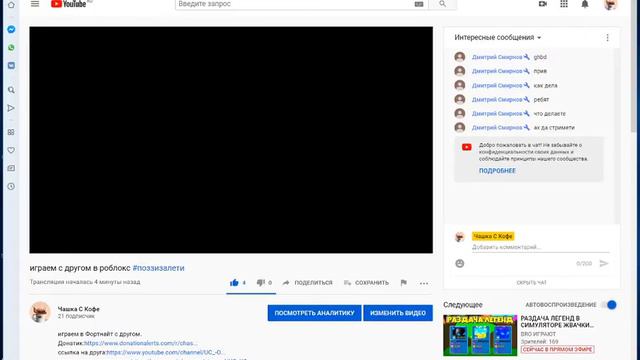
Task: Open WhatsApp in the browser sidebar
Action: (11, 48)
